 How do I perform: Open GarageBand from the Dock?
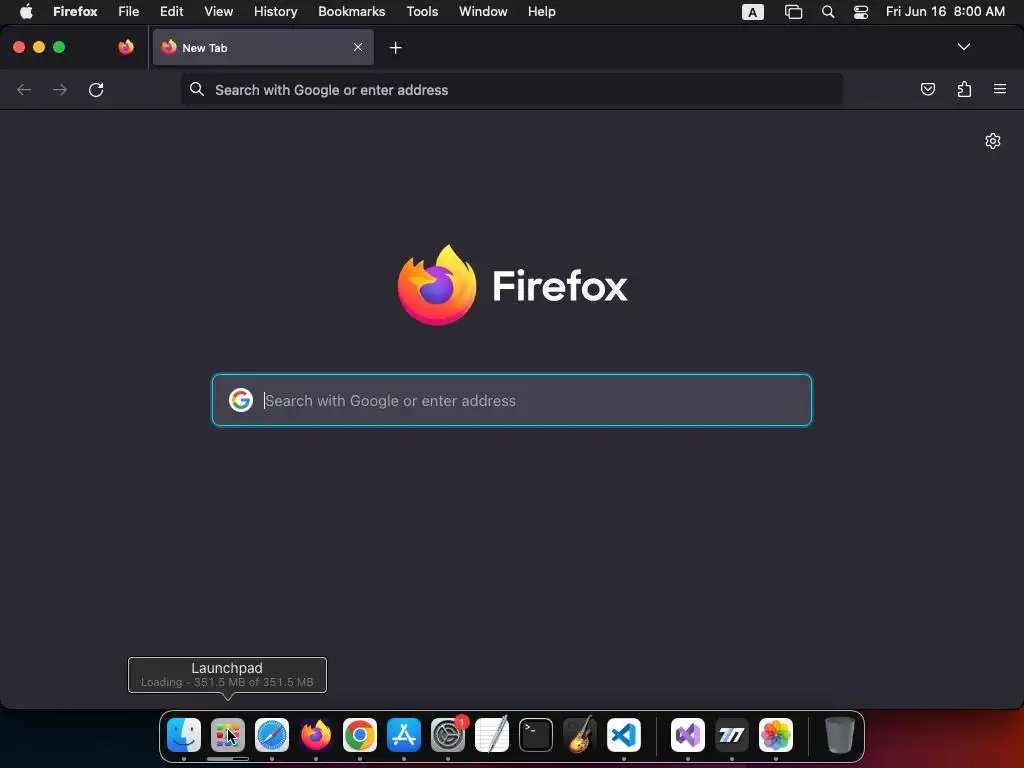click(x=580, y=735)
